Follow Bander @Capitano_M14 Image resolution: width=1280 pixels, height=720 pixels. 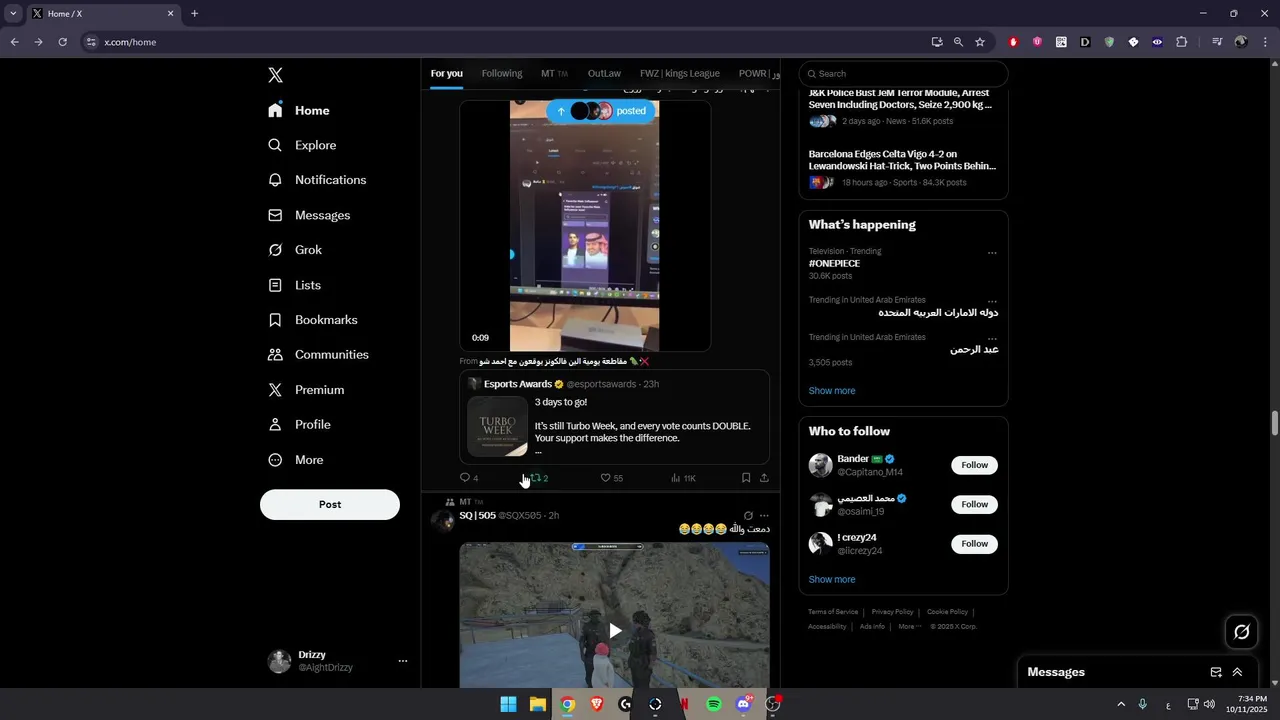coord(974,465)
